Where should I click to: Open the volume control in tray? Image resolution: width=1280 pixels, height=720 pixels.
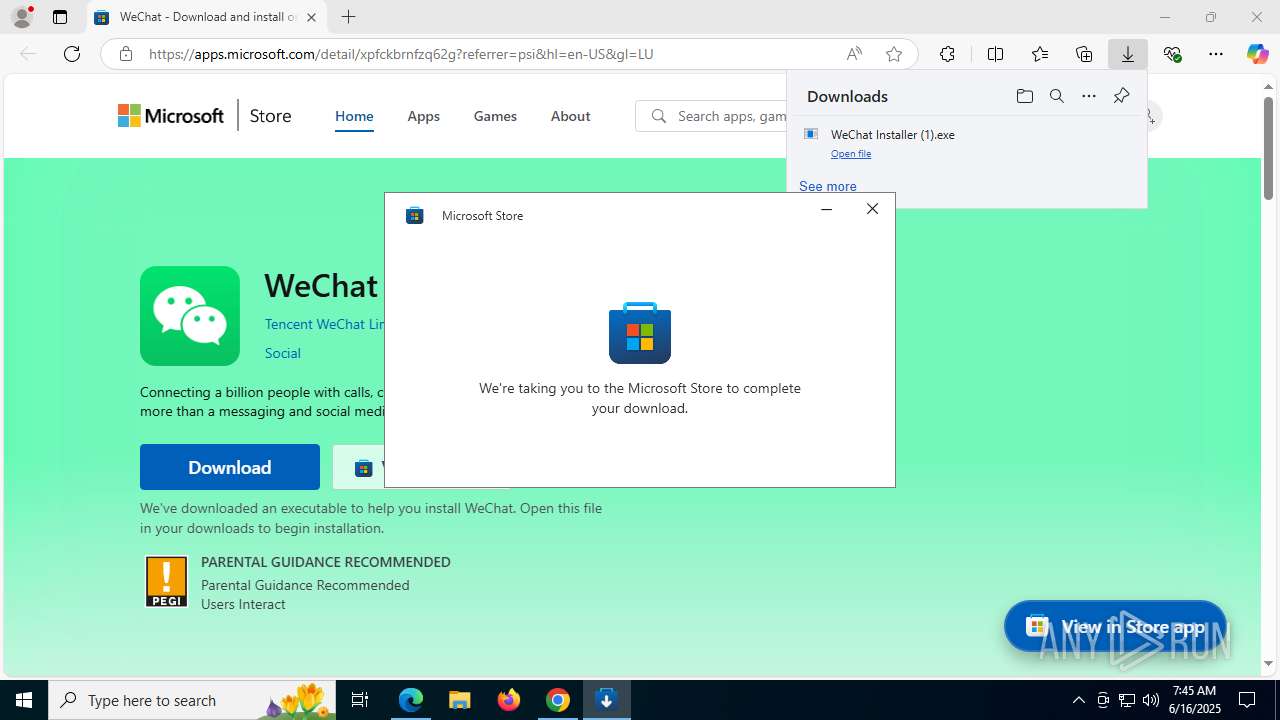1151,700
